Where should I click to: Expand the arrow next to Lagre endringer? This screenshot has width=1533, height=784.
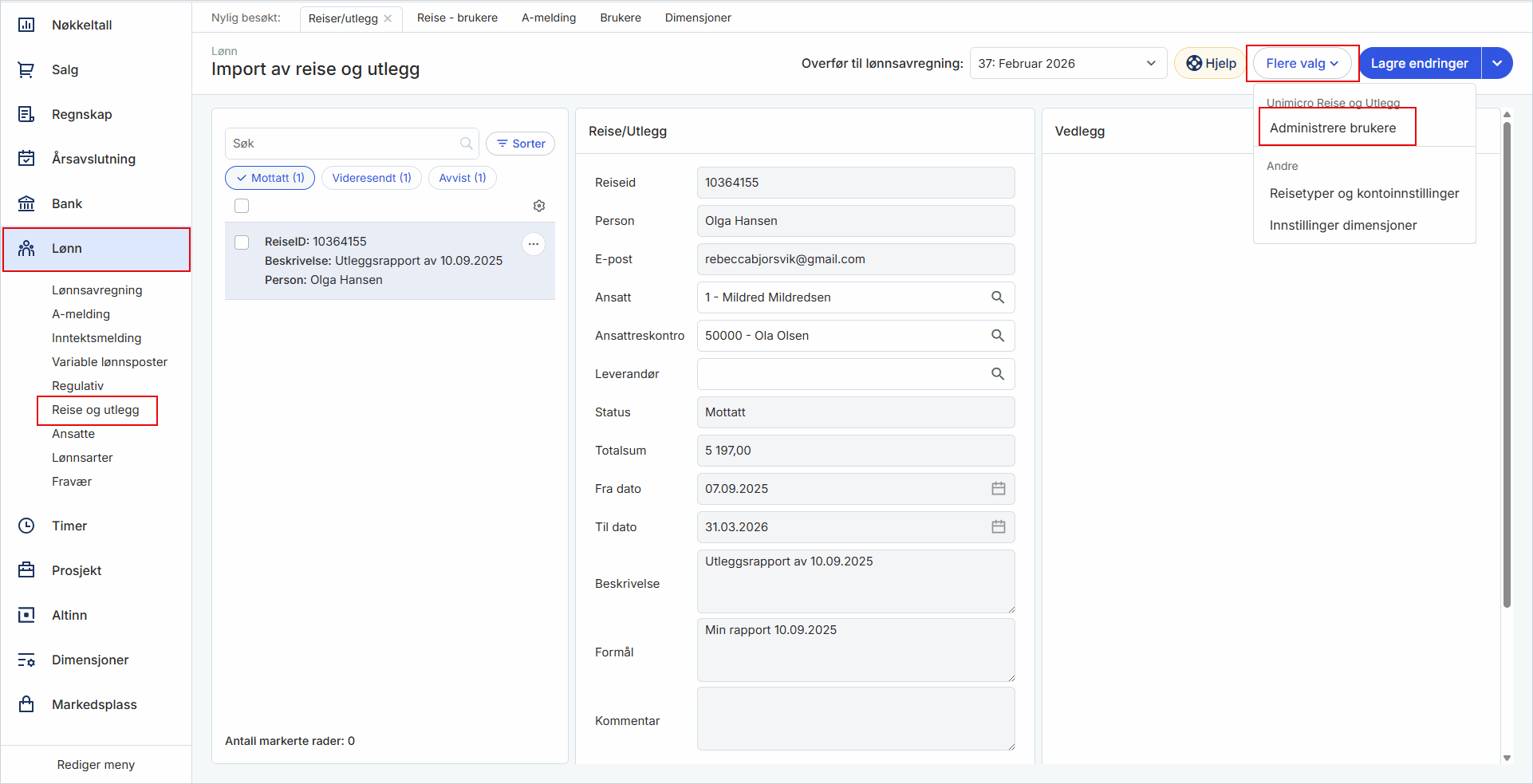[1497, 64]
